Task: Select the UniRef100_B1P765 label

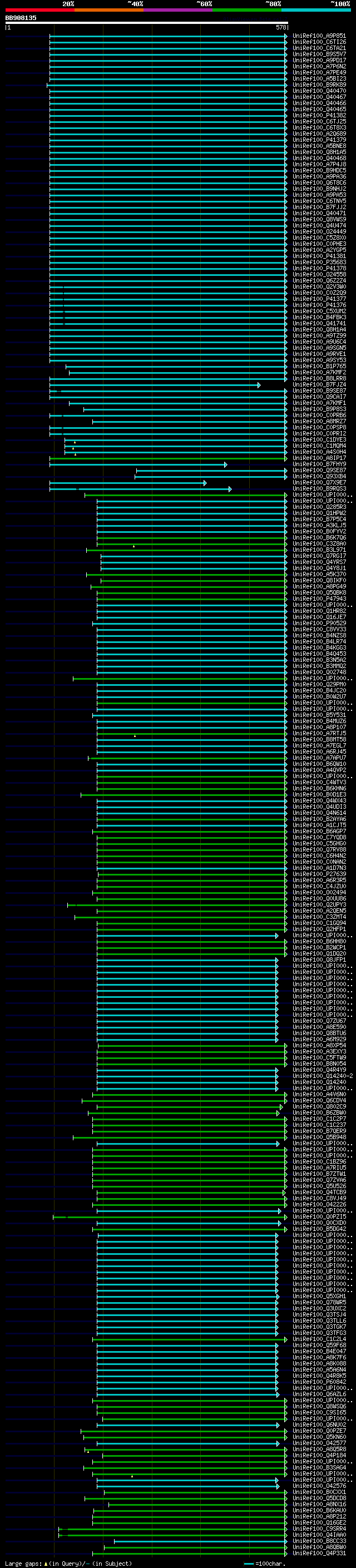Action: point(319,366)
